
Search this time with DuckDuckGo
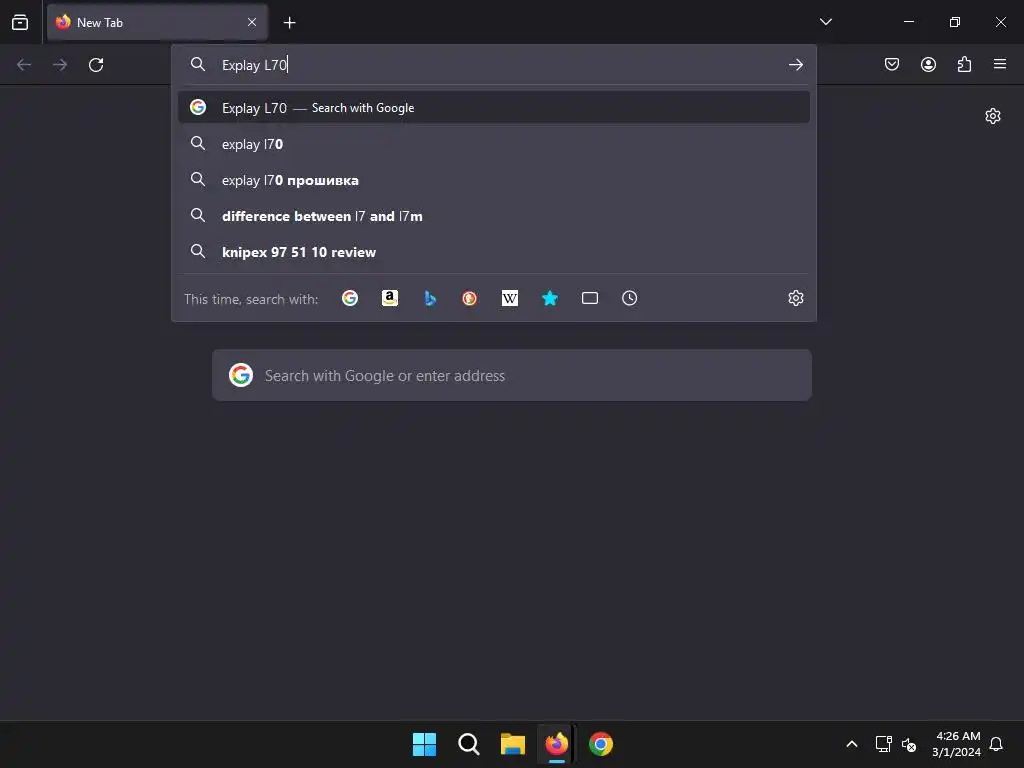point(470,298)
